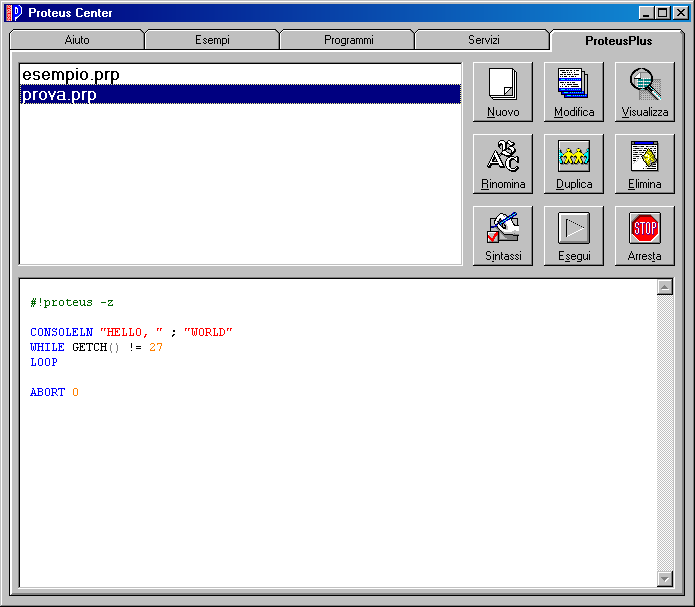Viewport: 695px width, 607px height.
Task: Rename the file using Rinomina
Action: coord(503,164)
